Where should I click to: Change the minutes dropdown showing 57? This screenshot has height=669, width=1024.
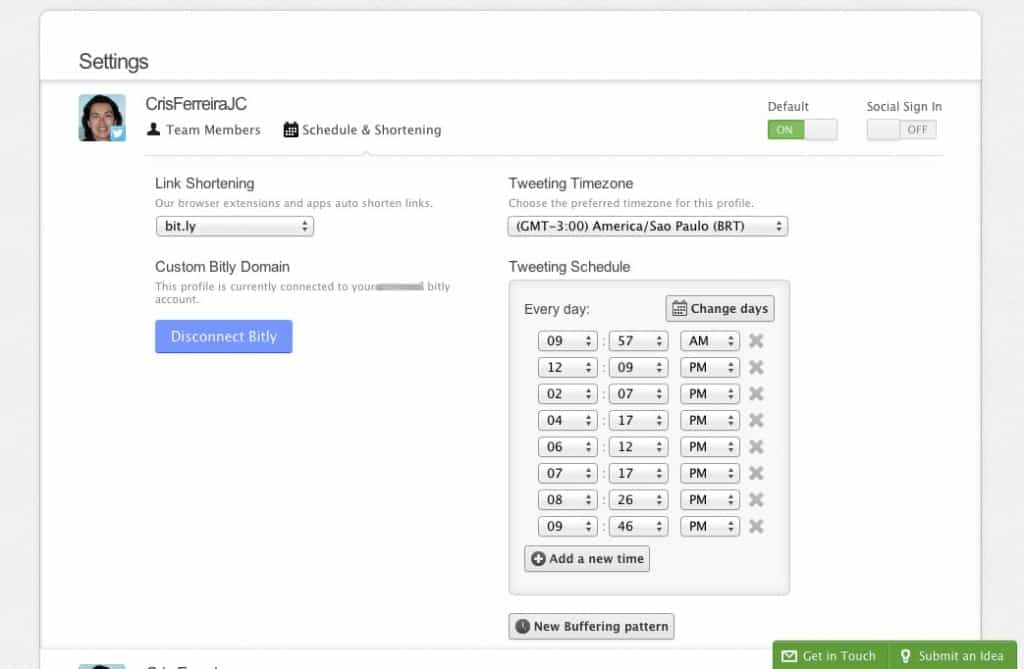(x=638, y=341)
